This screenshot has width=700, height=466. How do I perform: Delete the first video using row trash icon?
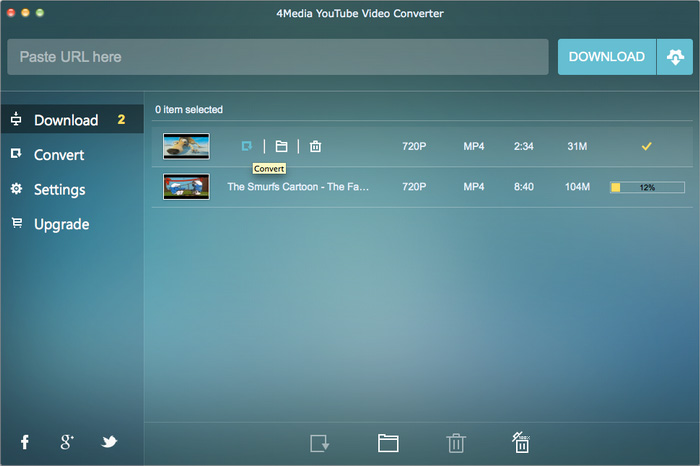click(x=315, y=146)
